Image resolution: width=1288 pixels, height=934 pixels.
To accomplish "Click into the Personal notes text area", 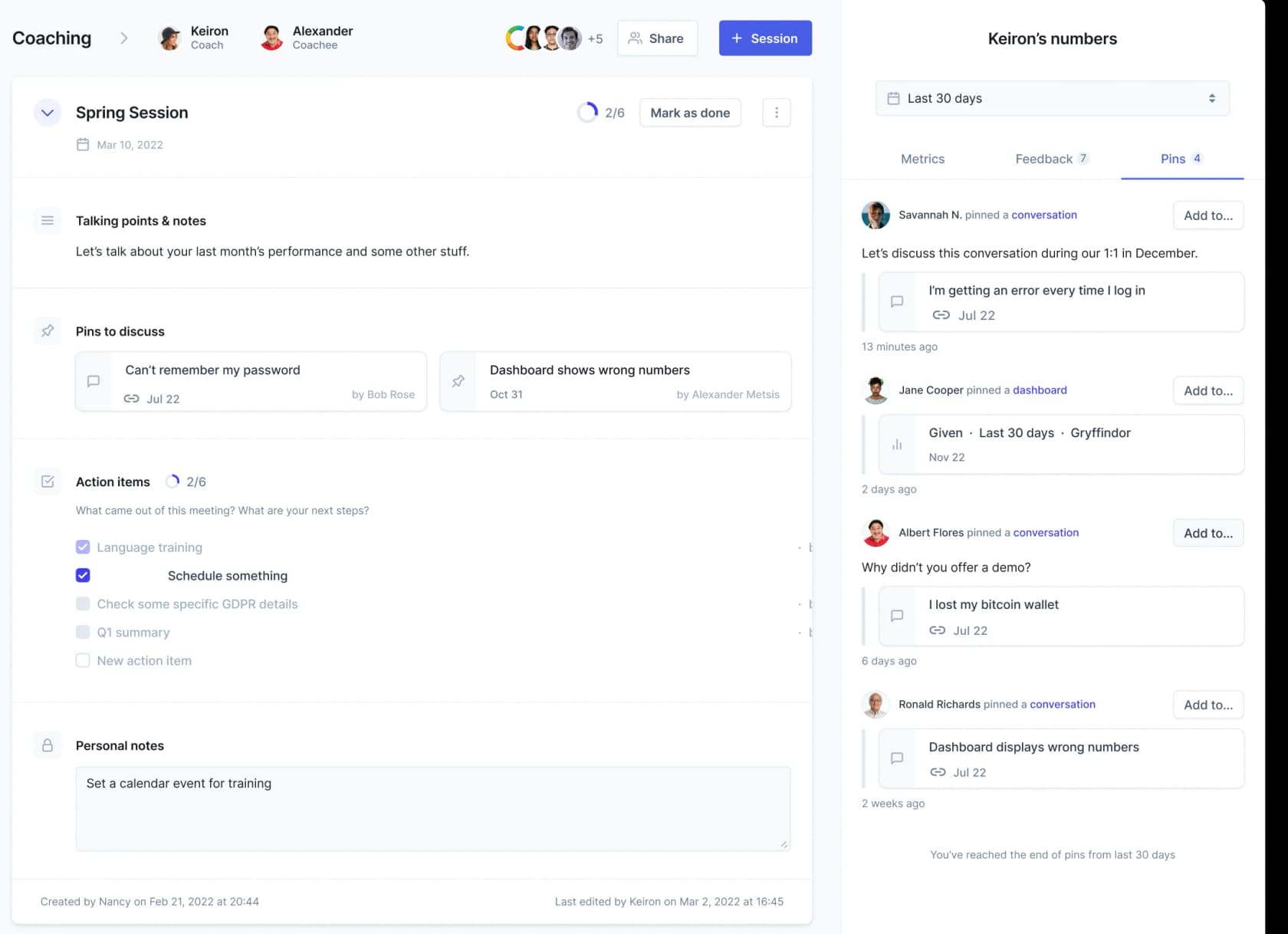I will click(x=432, y=809).
